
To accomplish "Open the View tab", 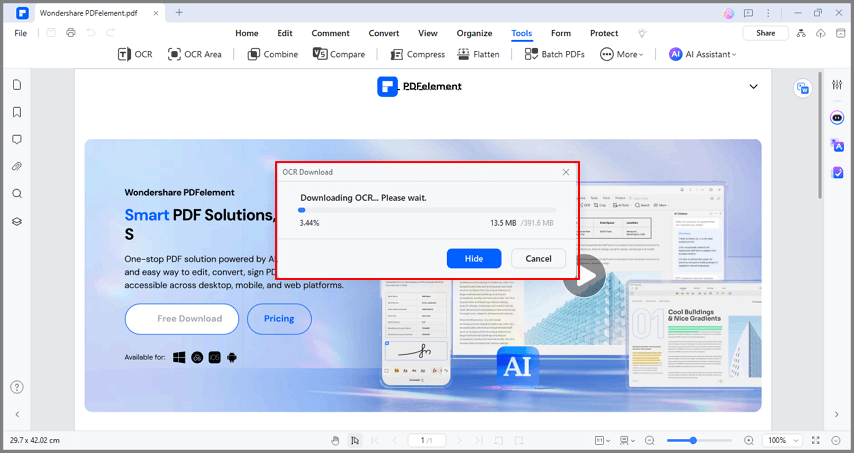I will pyautogui.click(x=428, y=33).
